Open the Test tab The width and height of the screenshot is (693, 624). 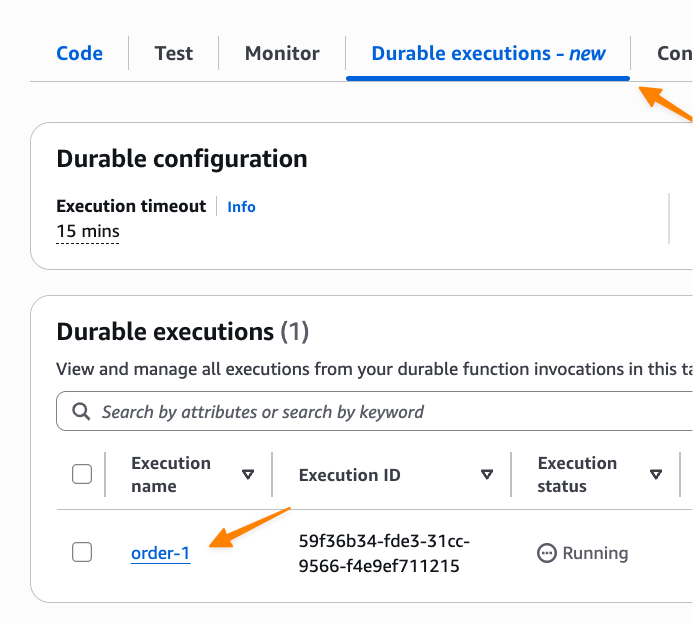(x=174, y=53)
